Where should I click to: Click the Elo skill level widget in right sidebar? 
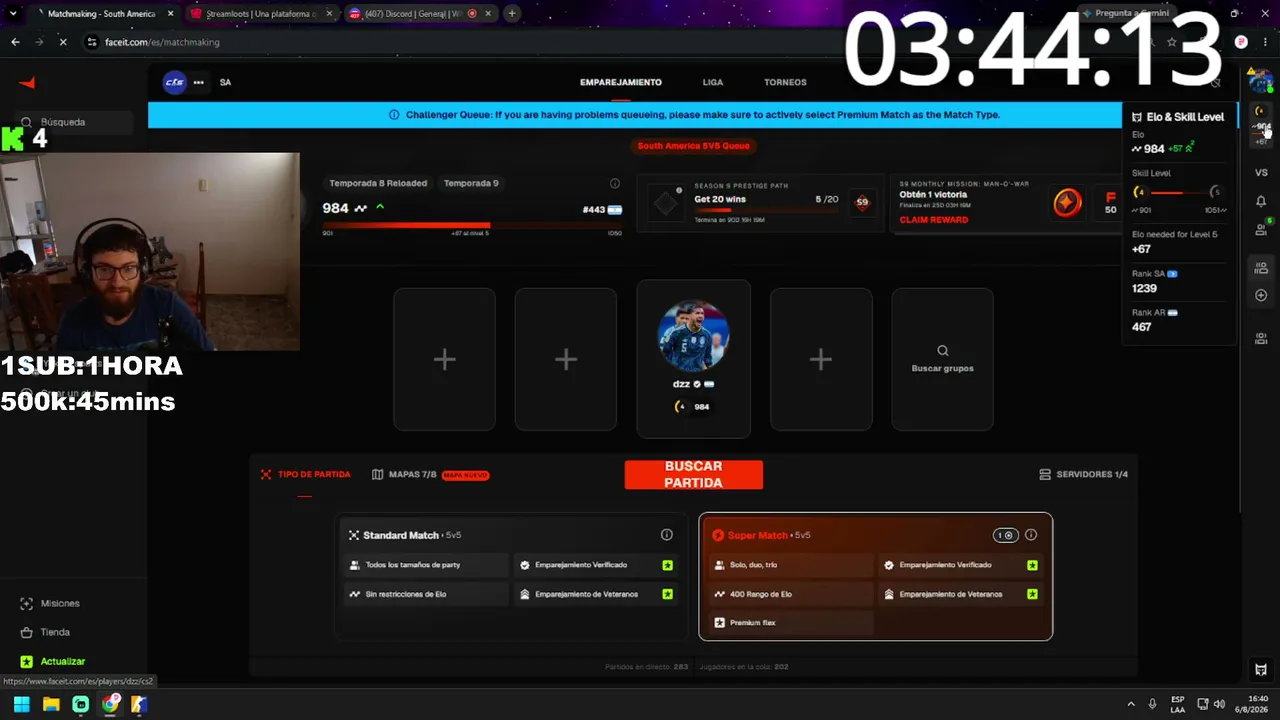point(1261,124)
